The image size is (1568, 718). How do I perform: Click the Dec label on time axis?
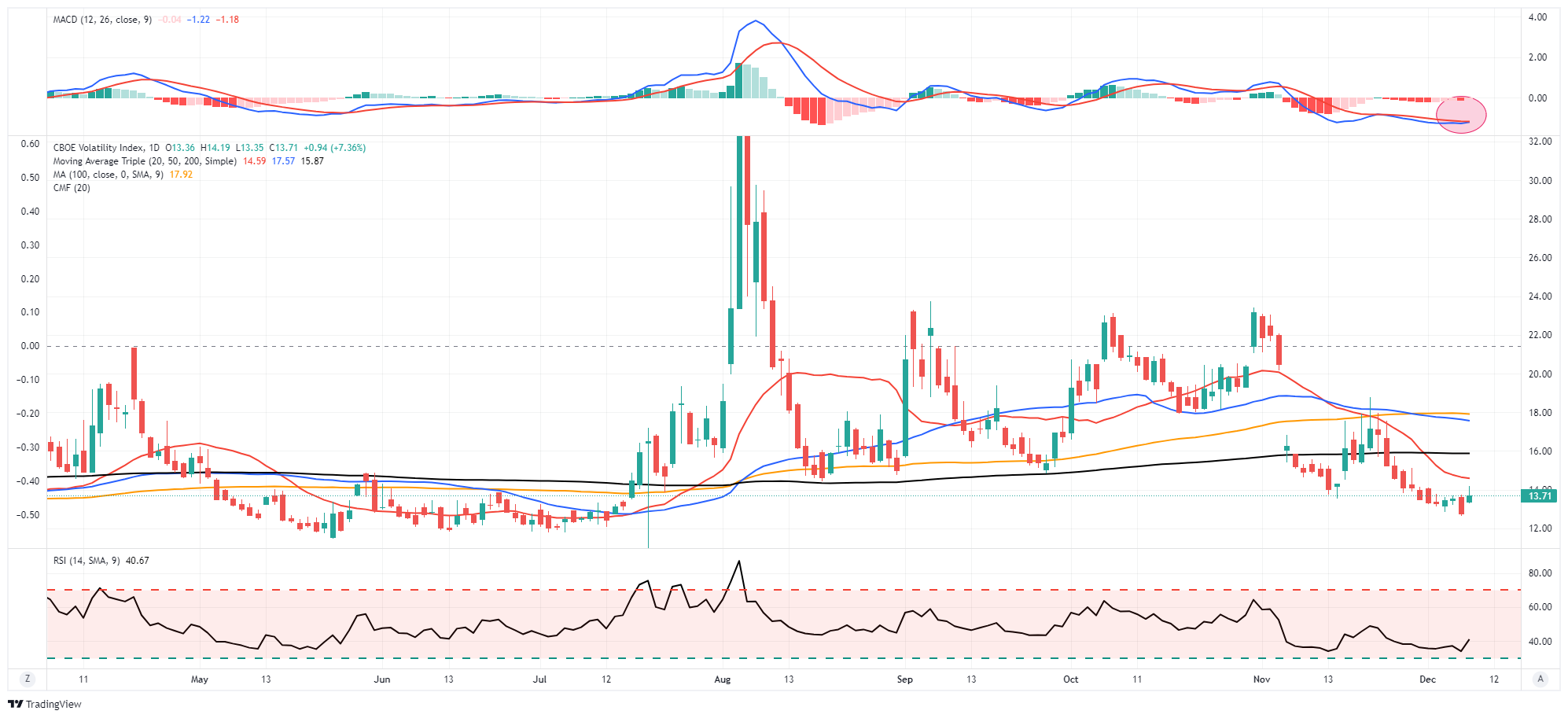click(1427, 679)
